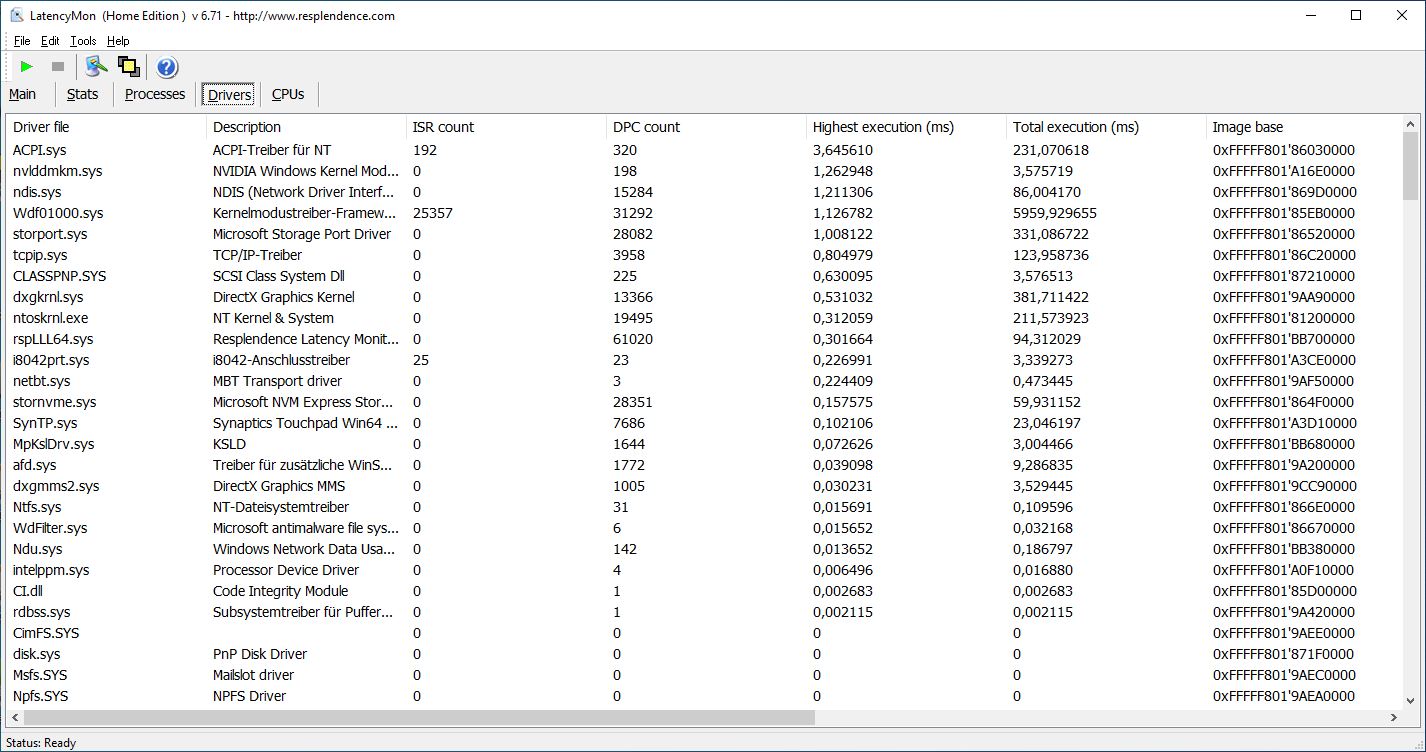Sort by the ISR count column header
This screenshot has height=752, width=1426.
click(x=506, y=127)
